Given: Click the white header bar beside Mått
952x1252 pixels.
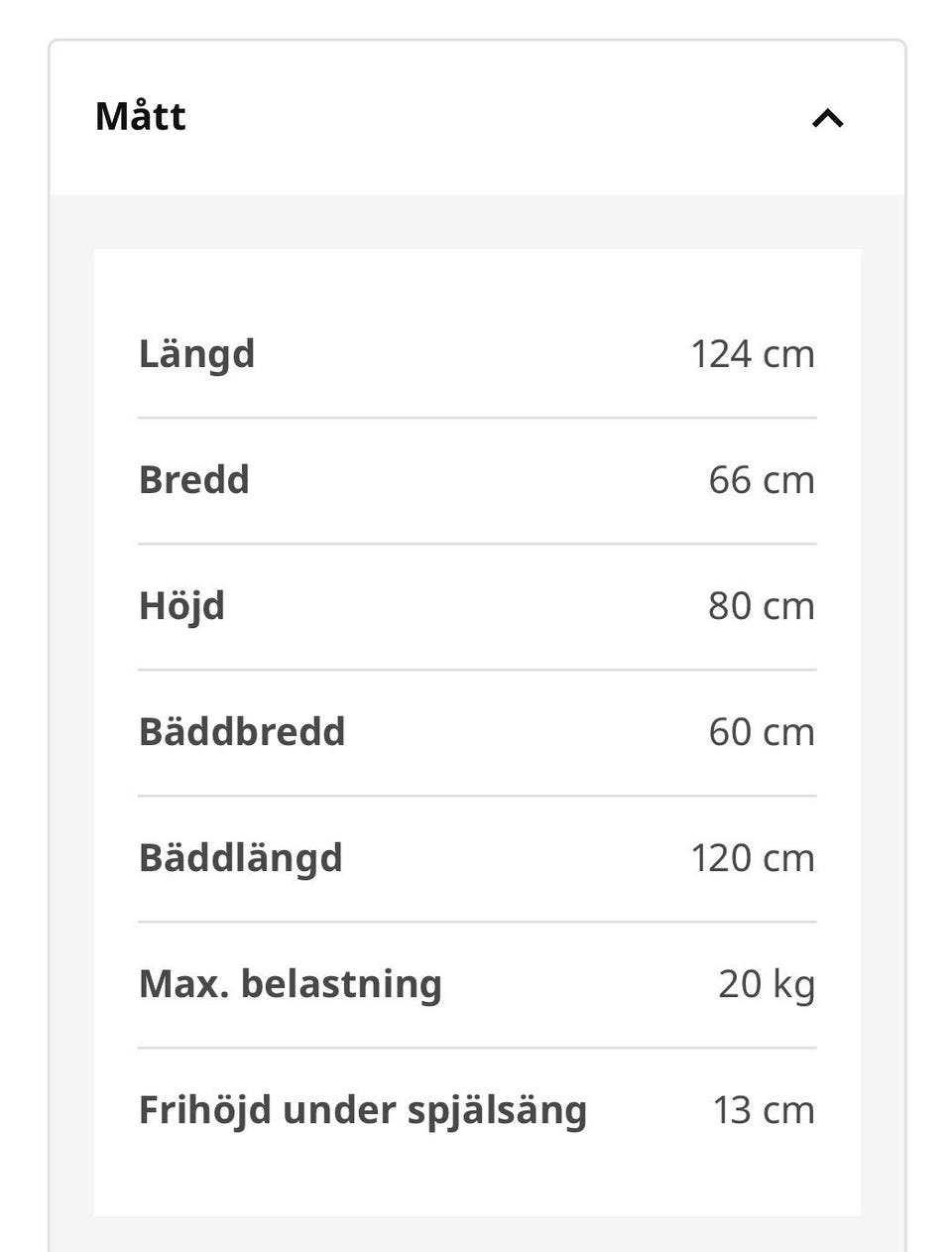Looking at the screenshot, I should click(x=477, y=118).
